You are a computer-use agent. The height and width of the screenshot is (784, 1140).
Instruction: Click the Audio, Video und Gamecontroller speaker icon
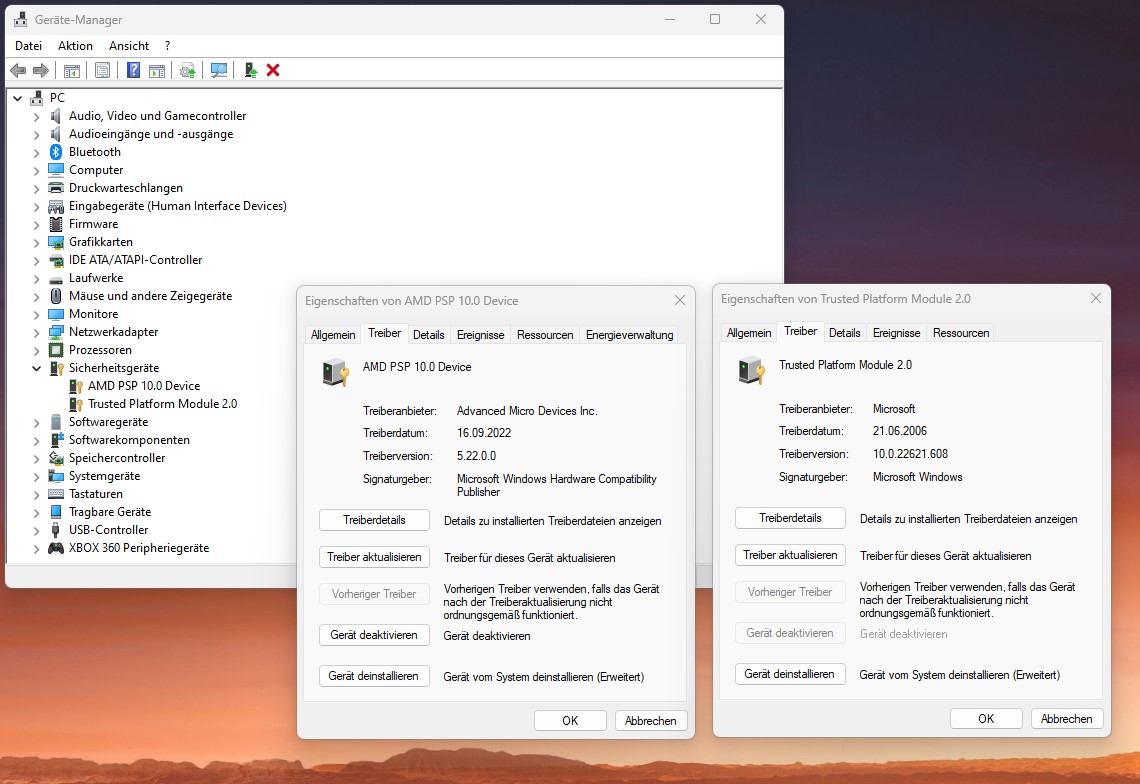(x=55, y=116)
